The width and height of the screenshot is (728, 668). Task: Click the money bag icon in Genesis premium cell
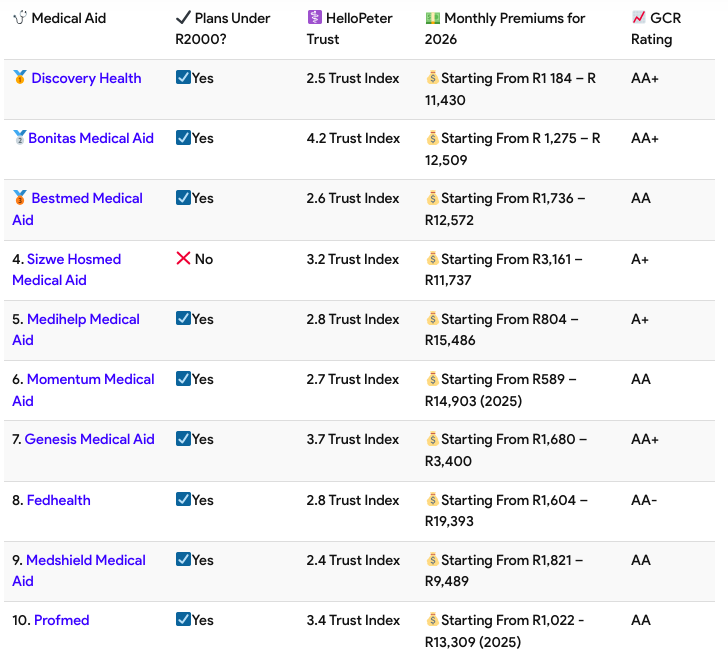pos(433,439)
